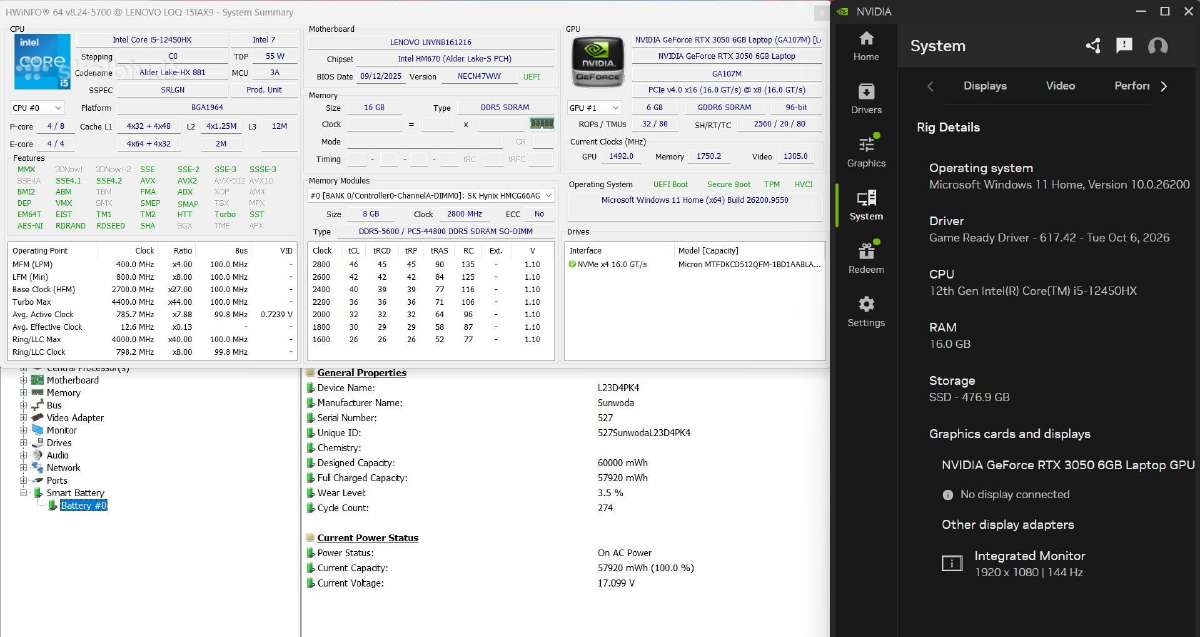Viewport: 1200px width, 637px height.
Task: Click the Monitor icon in the tree
Action: pos(37,430)
